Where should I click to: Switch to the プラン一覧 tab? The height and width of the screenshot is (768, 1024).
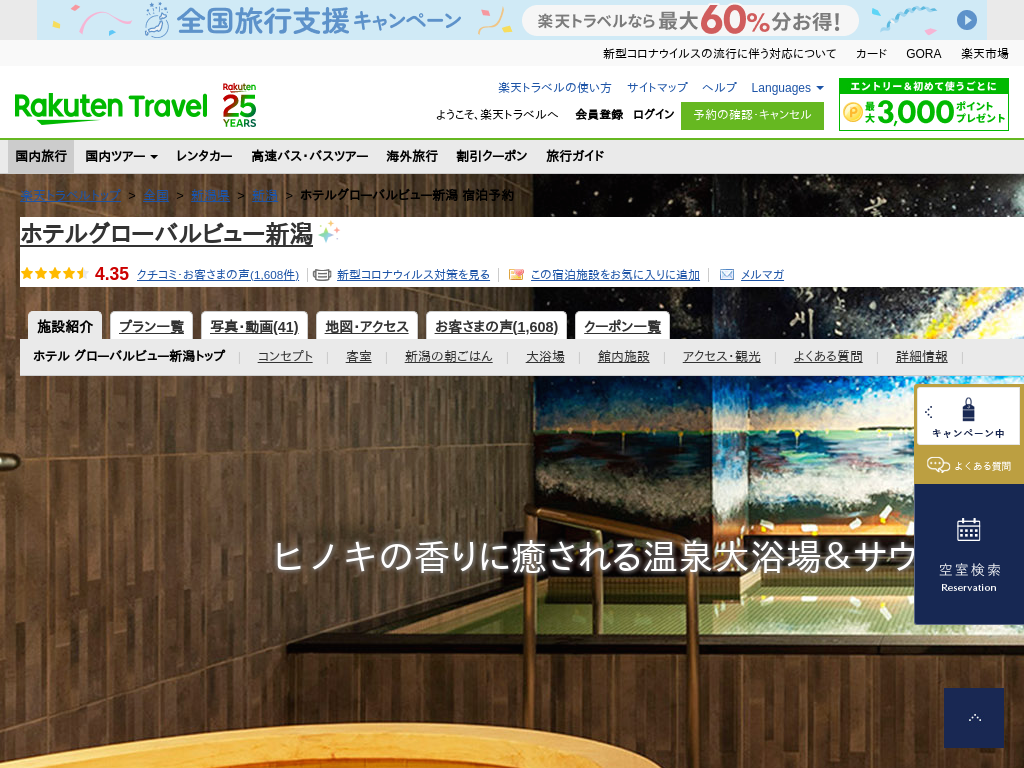(x=152, y=325)
